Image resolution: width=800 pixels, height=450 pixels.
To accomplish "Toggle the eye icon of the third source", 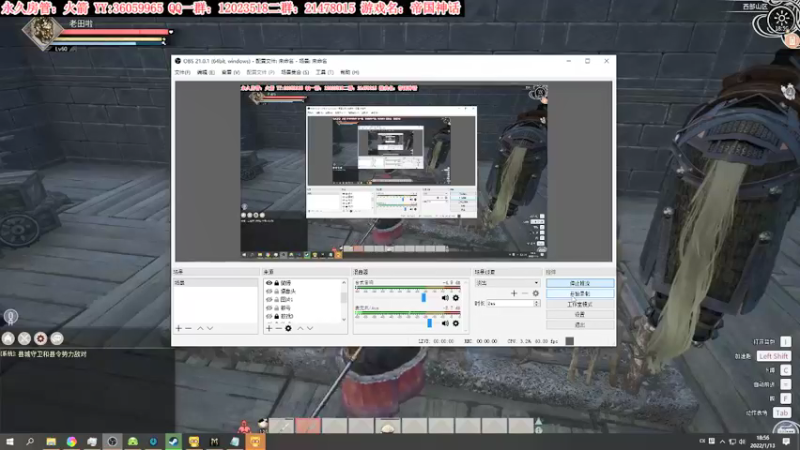I will (x=269, y=299).
